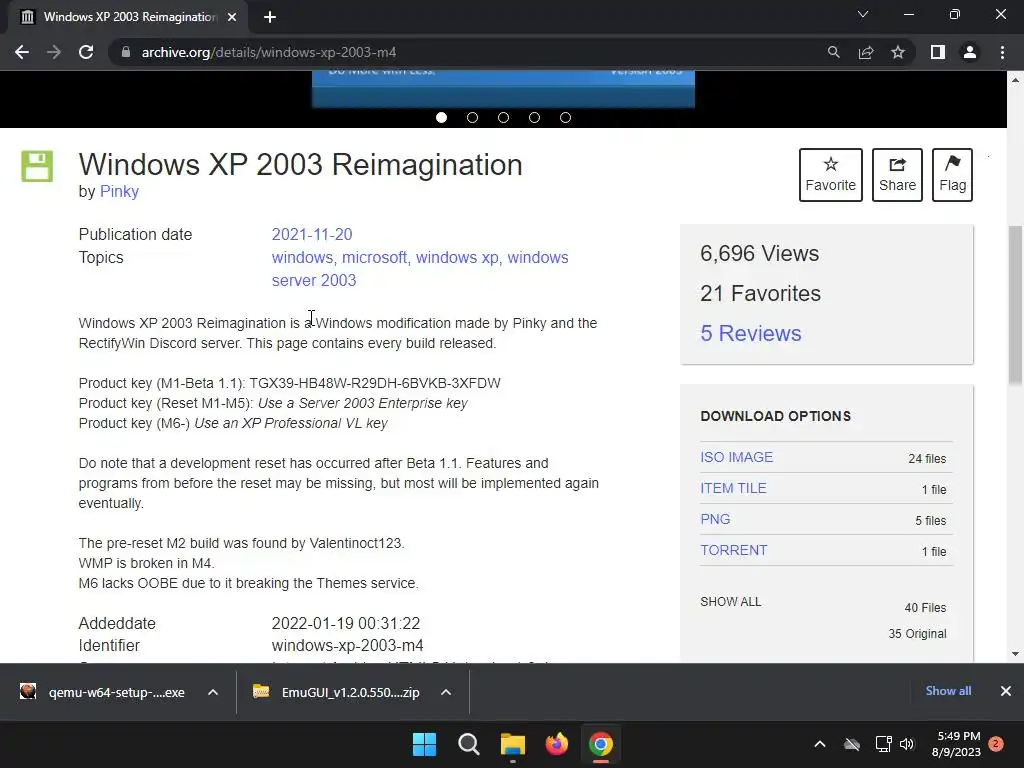
Task: Click the 6,696 Views statistic
Action: point(760,253)
